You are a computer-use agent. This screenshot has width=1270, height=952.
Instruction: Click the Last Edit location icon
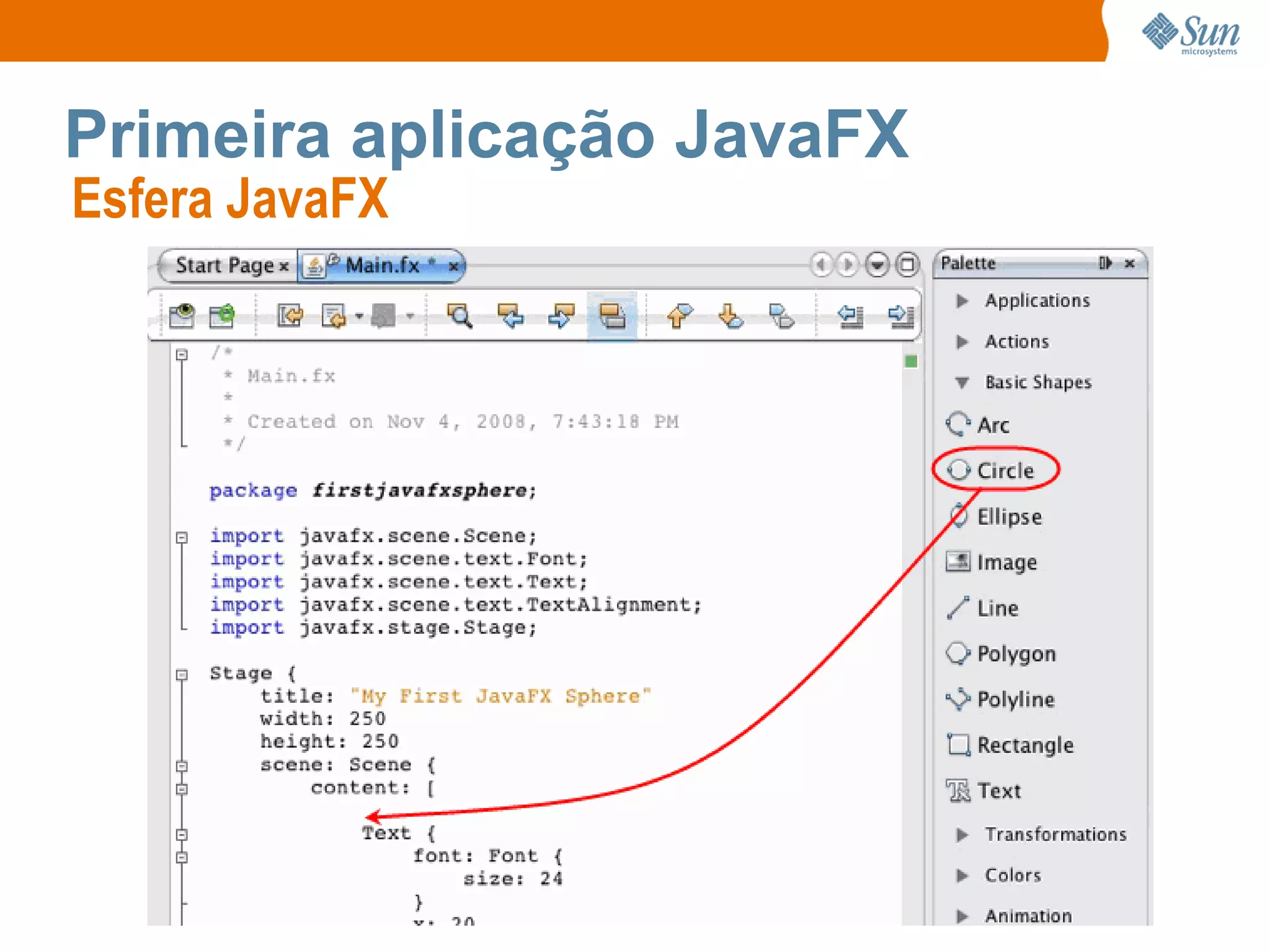click(x=290, y=315)
